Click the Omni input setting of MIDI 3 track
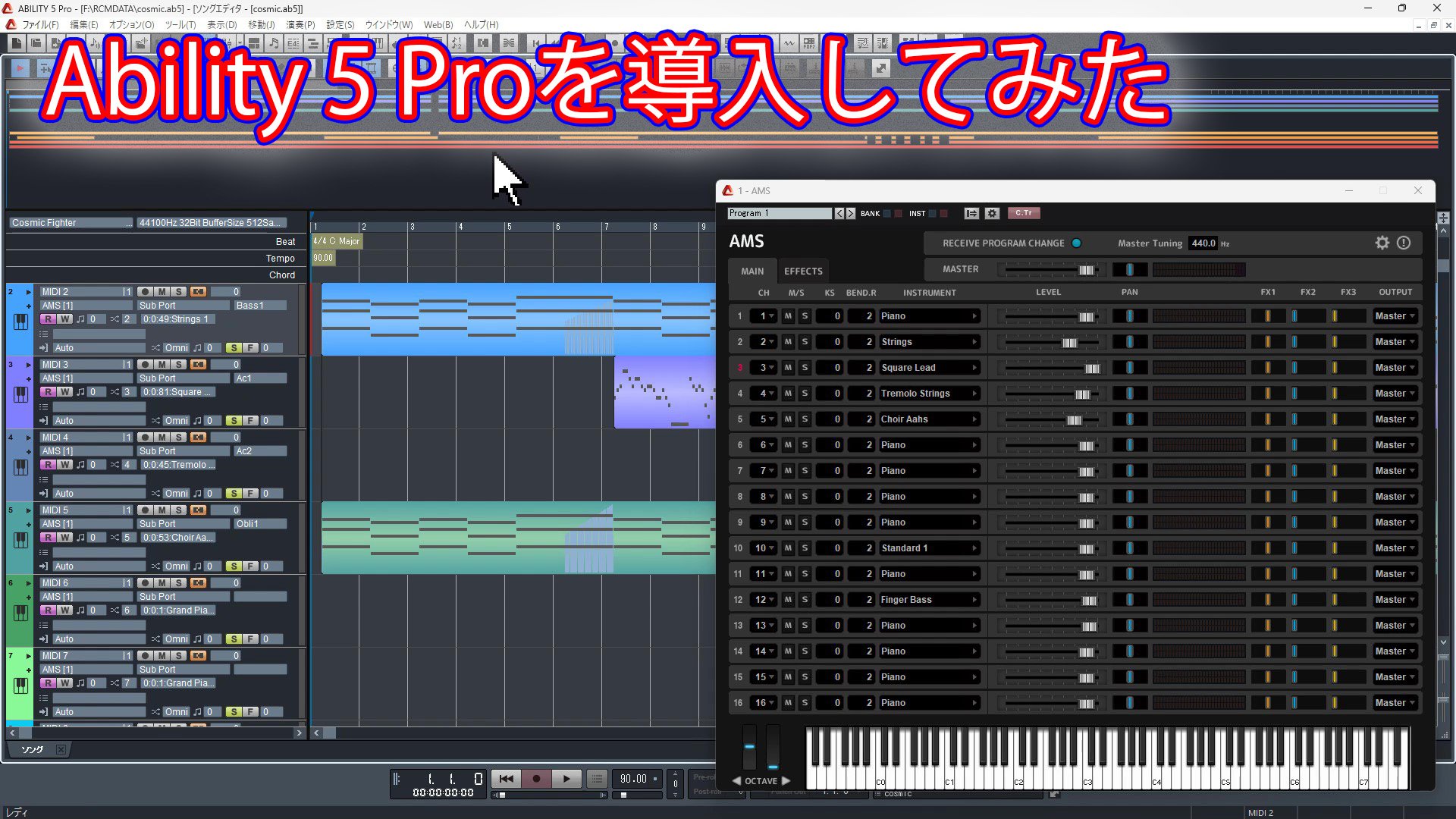 (x=177, y=421)
